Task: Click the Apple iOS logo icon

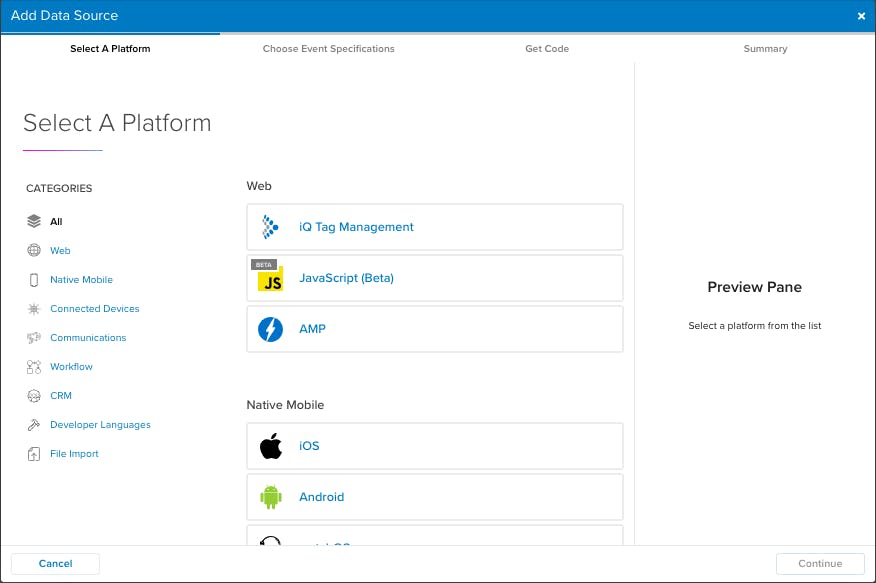Action: 270,446
